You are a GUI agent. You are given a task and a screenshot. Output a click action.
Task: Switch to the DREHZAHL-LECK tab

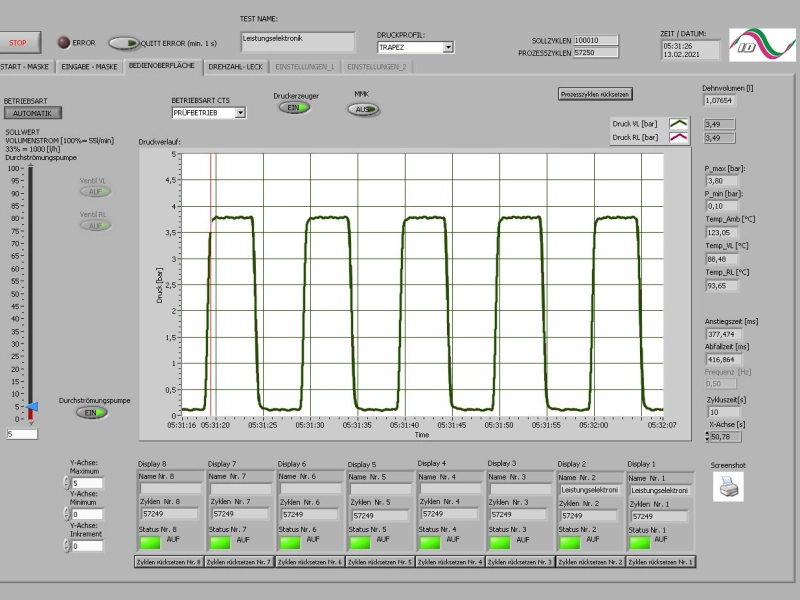(x=235, y=67)
